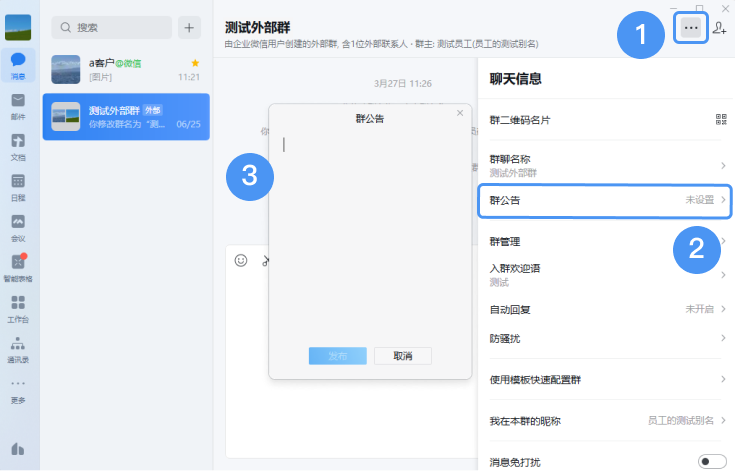The image size is (735, 471).
Task: Open the Smart Sheet (智能表格) sidebar icon
Action: point(18,268)
